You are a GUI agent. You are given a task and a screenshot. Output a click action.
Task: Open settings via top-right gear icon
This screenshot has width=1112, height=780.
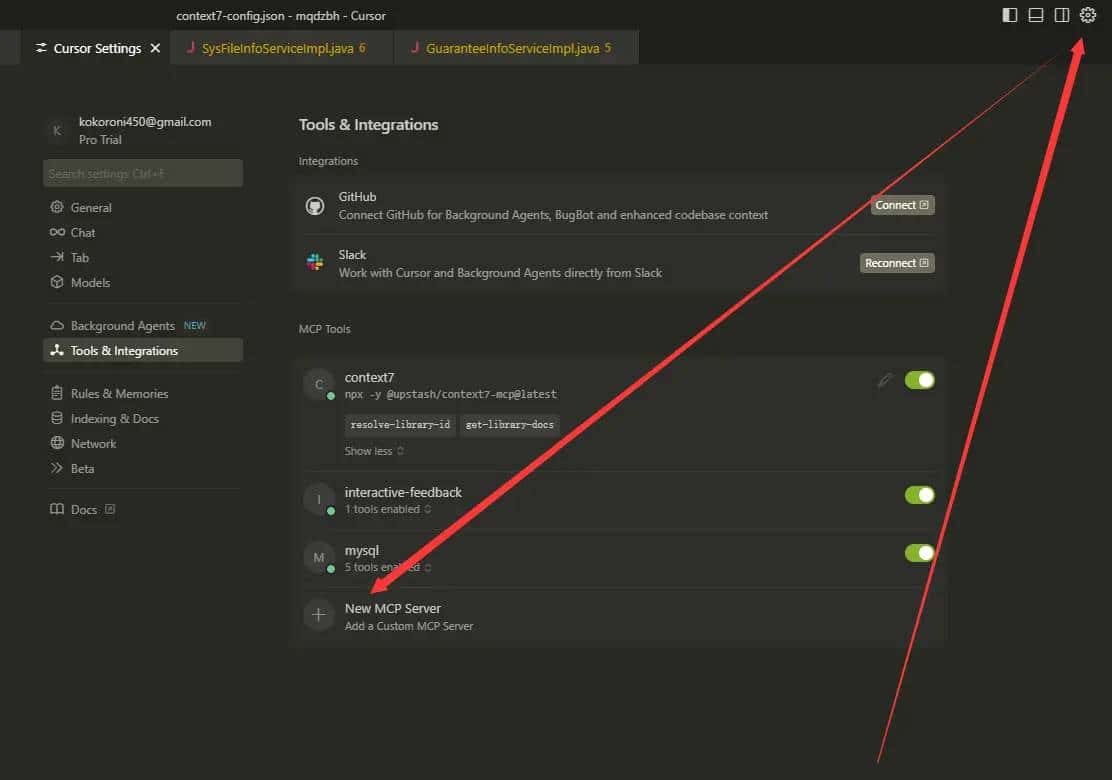coord(1088,15)
